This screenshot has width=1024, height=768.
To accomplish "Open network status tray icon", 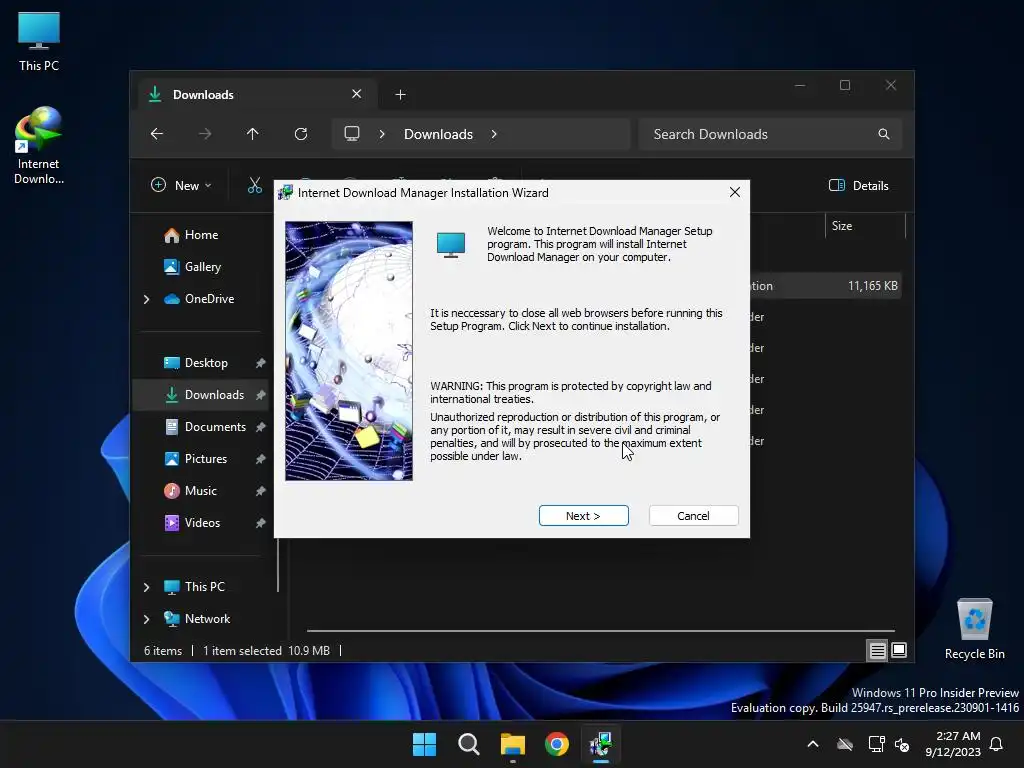I will tap(876, 744).
